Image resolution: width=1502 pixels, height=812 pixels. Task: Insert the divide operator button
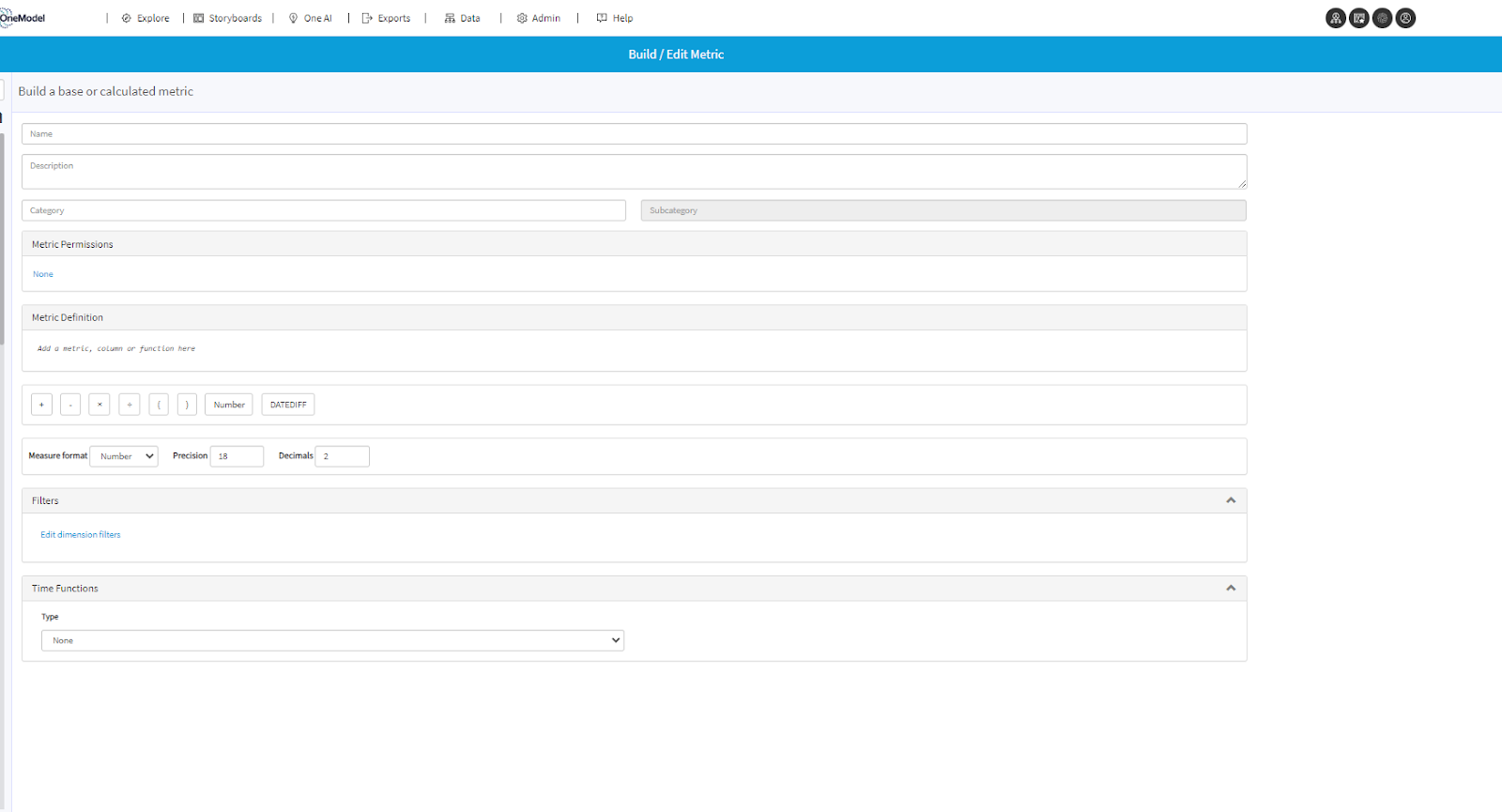130,405
